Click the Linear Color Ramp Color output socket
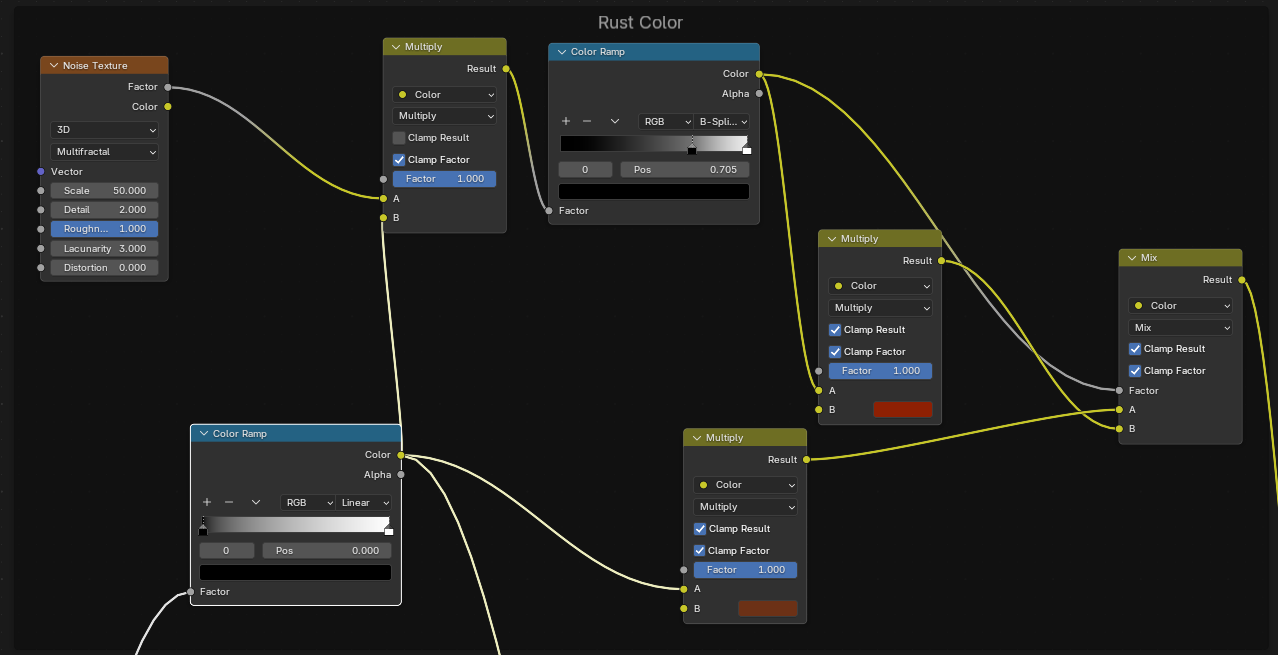The height and width of the screenshot is (655, 1278). click(x=401, y=455)
